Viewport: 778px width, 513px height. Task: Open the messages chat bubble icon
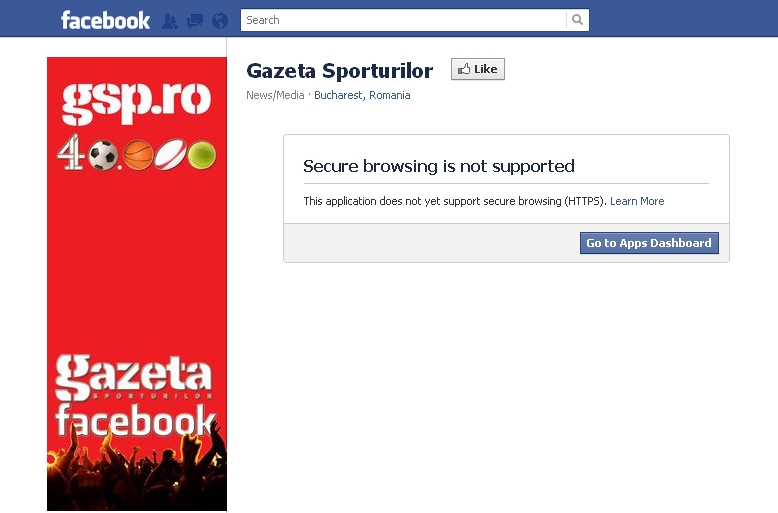tap(194, 21)
